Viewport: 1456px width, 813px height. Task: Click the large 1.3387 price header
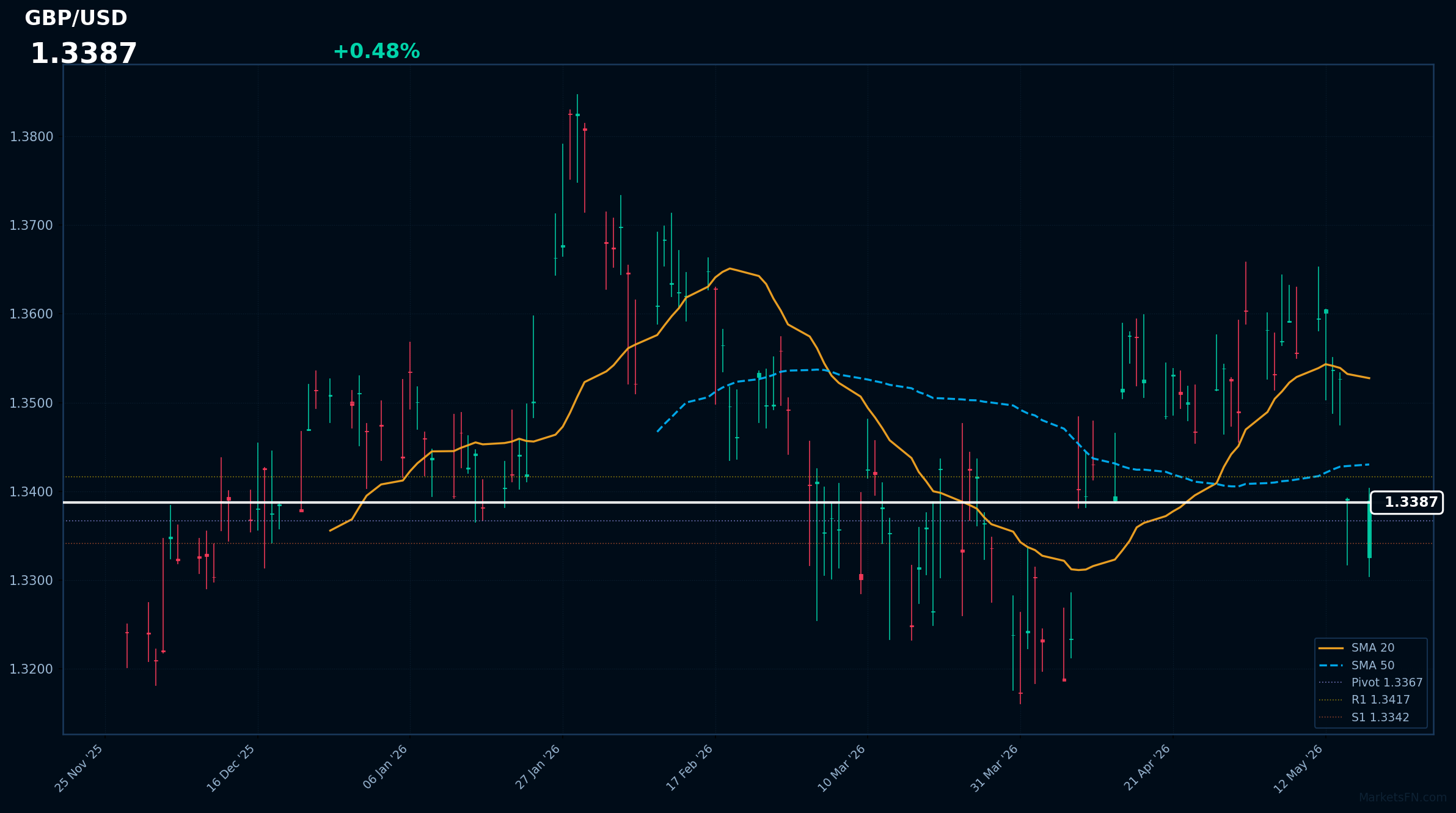[84, 54]
